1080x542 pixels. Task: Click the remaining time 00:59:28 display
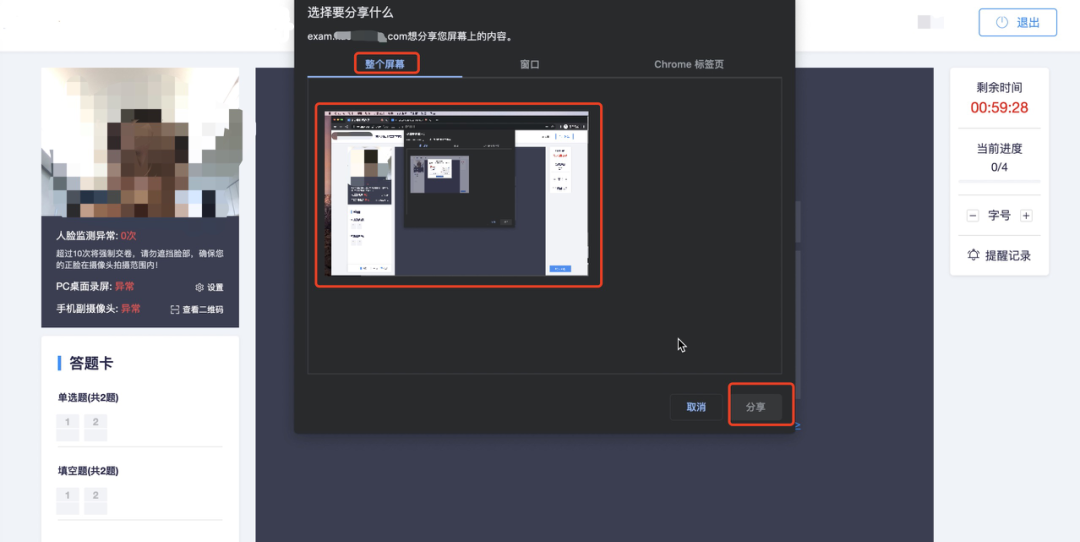tap(999, 108)
